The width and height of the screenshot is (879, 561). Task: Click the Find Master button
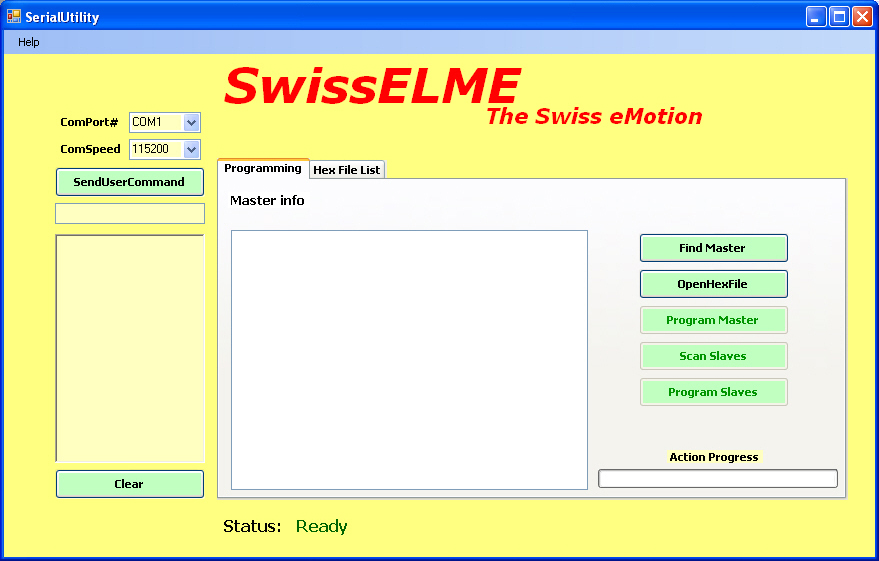click(x=714, y=248)
